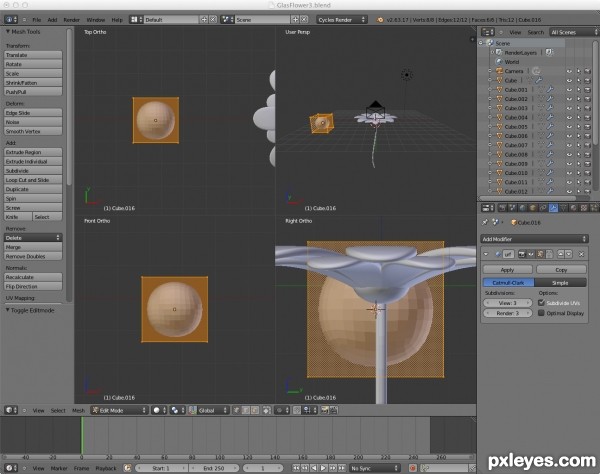The width and height of the screenshot is (600, 474).
Task: Click the red auto-keyframe record button
Action: click(x=412, y=468)
